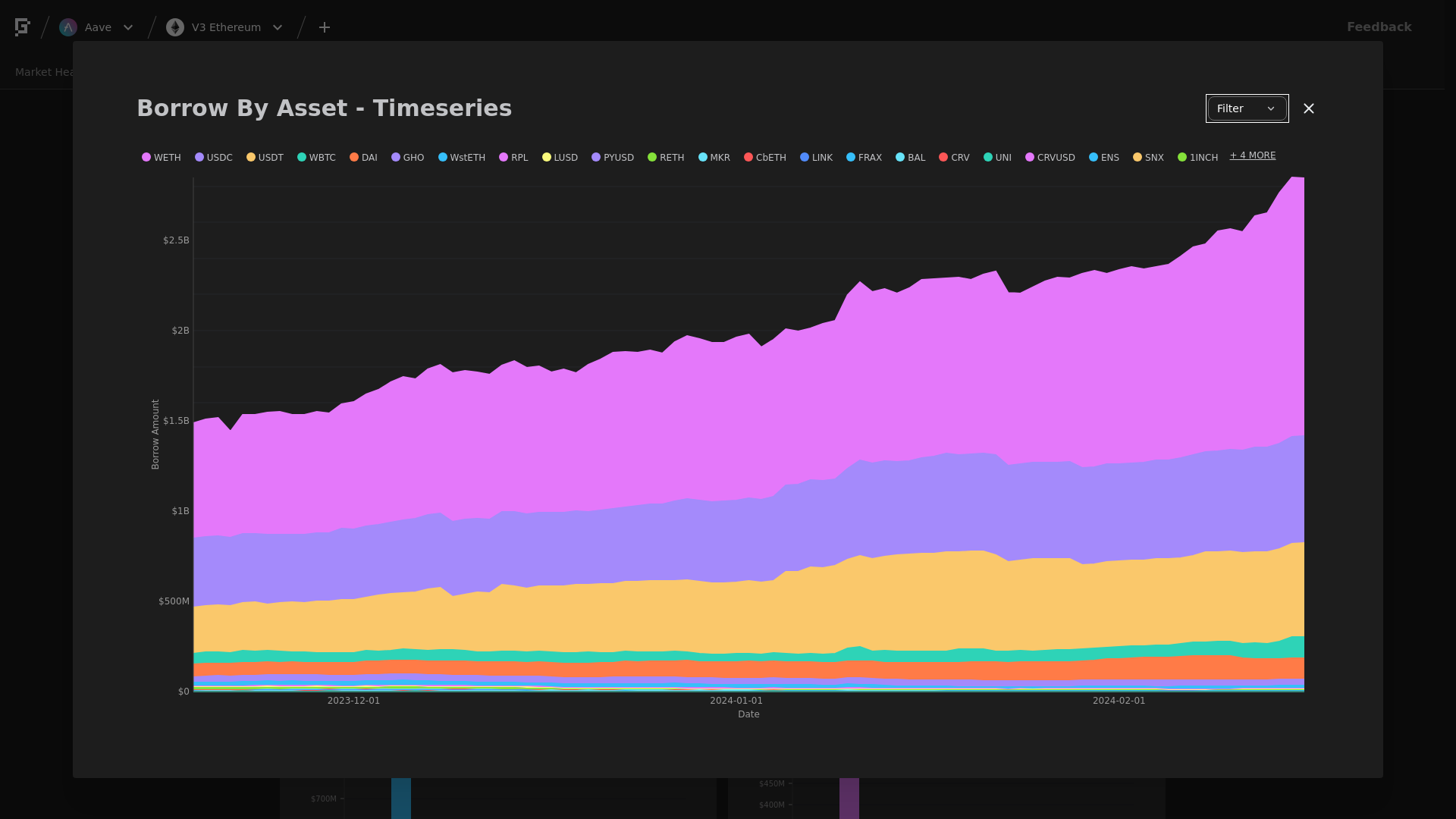Toggle WBTC series in legend
The width and height of the screenshot is (1456, 819).
(316, 158)
